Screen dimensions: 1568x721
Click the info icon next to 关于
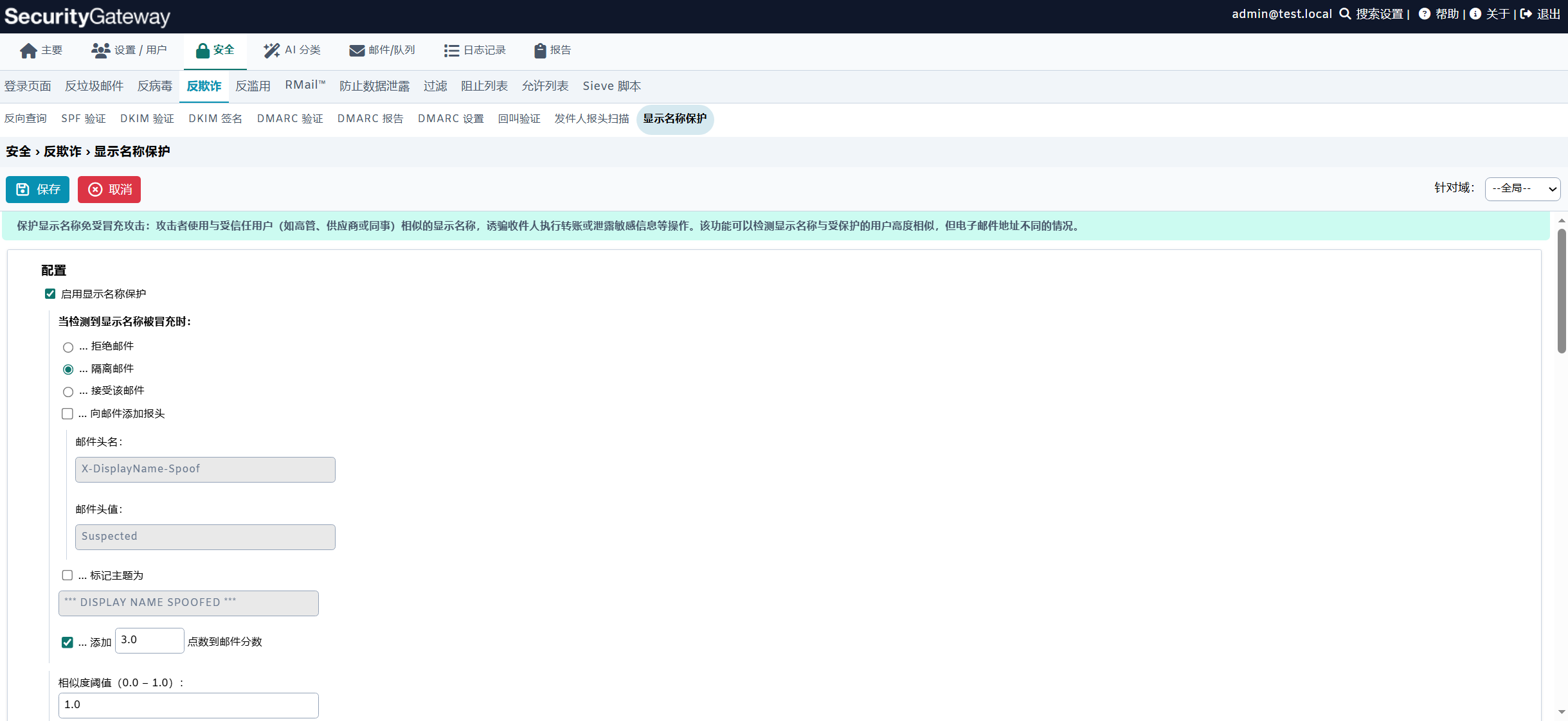pyautogui.click(x=1475, y=13)
